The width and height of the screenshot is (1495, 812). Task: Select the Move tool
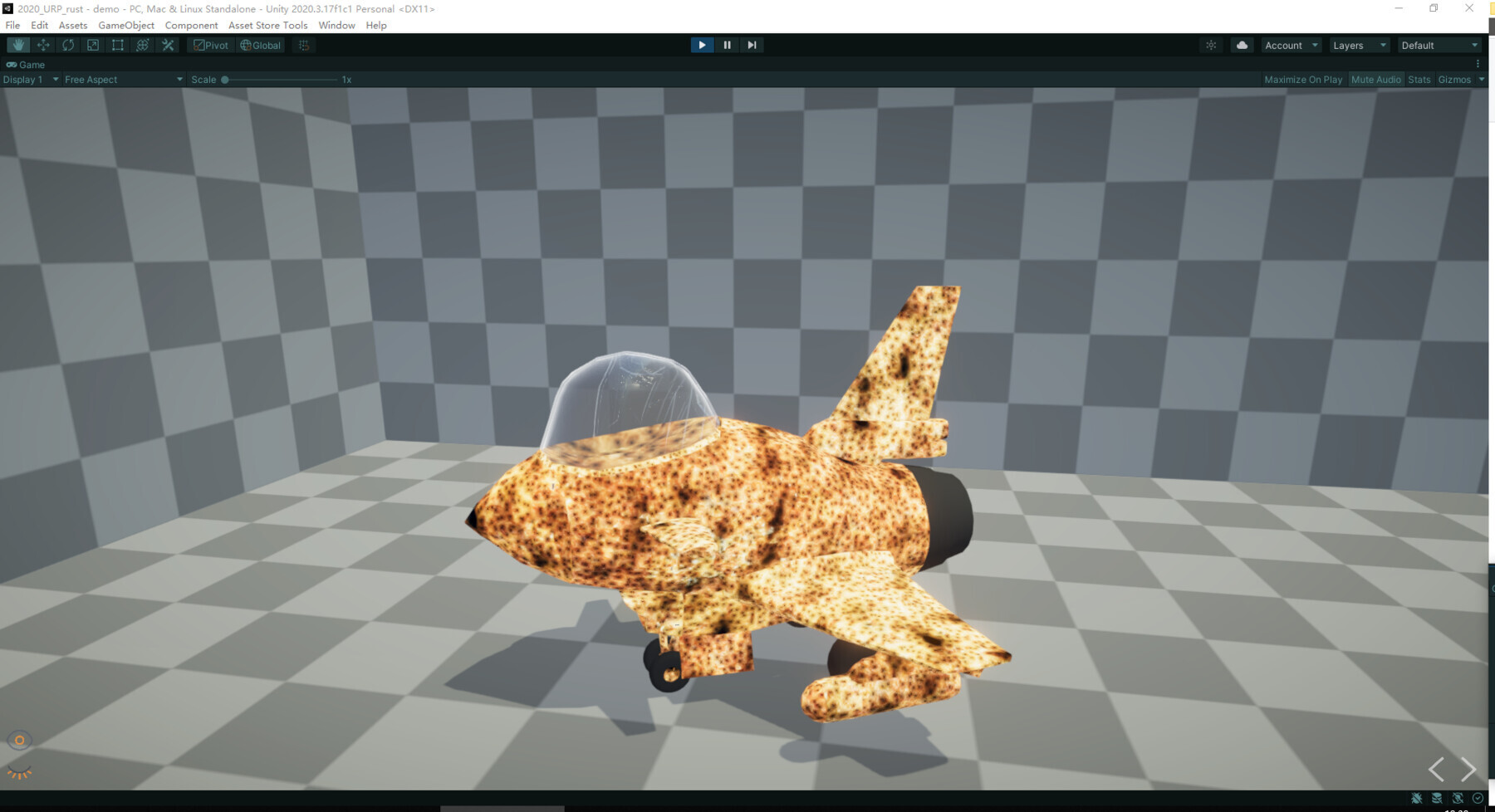pos(42,45)
